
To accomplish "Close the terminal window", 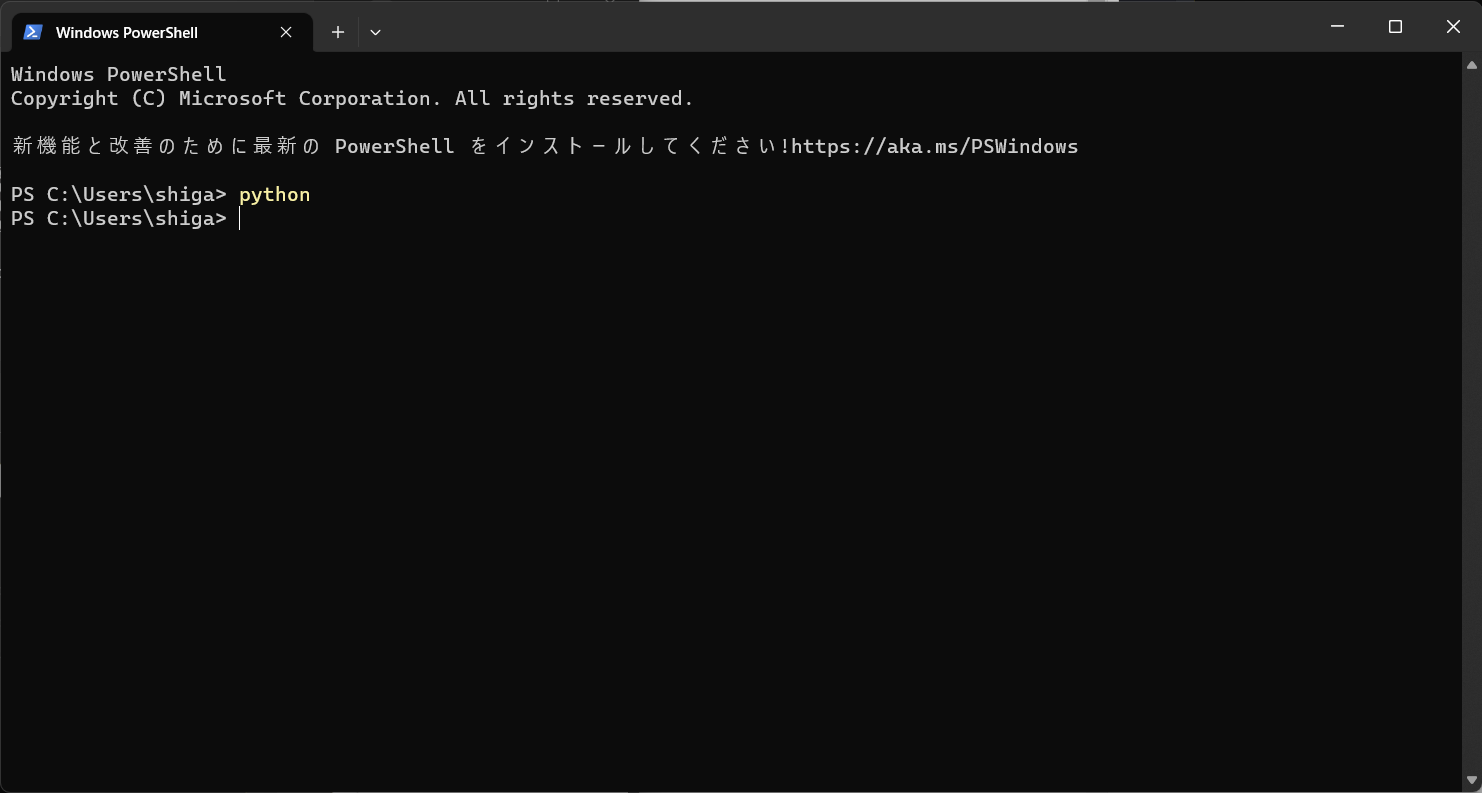I will (1453, 26).
